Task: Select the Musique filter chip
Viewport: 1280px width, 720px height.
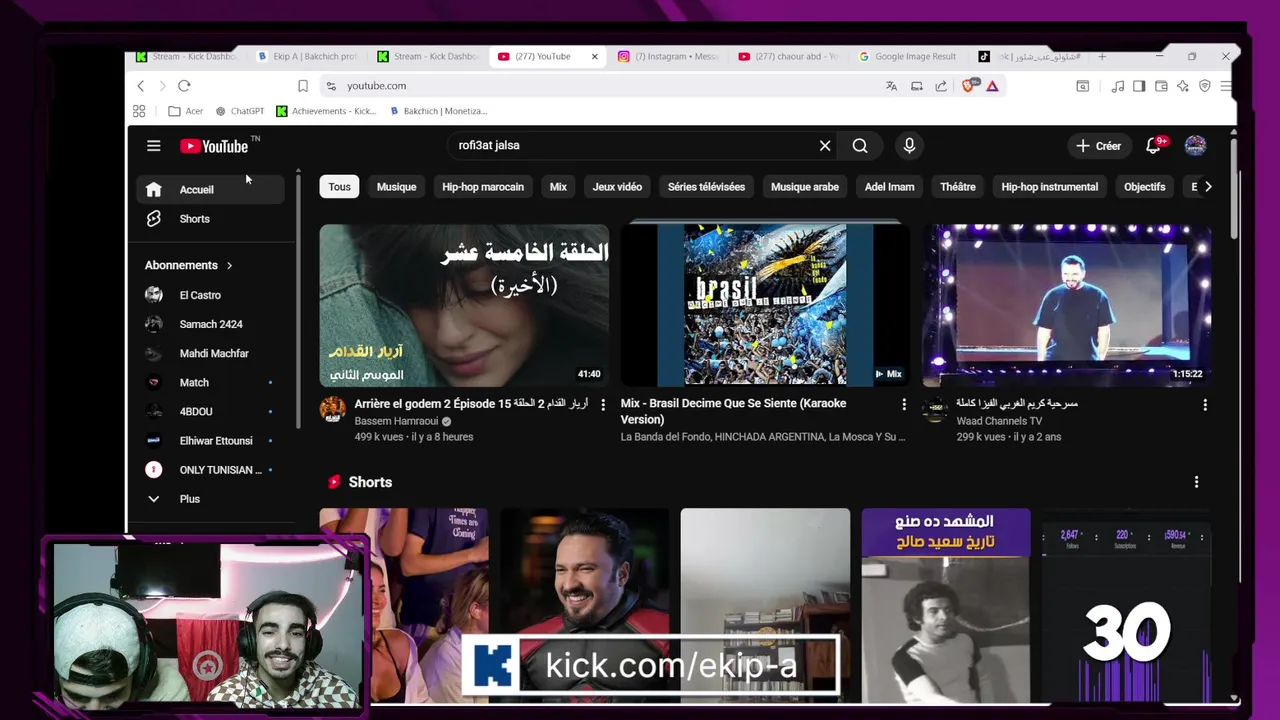Action: point(396,187)
